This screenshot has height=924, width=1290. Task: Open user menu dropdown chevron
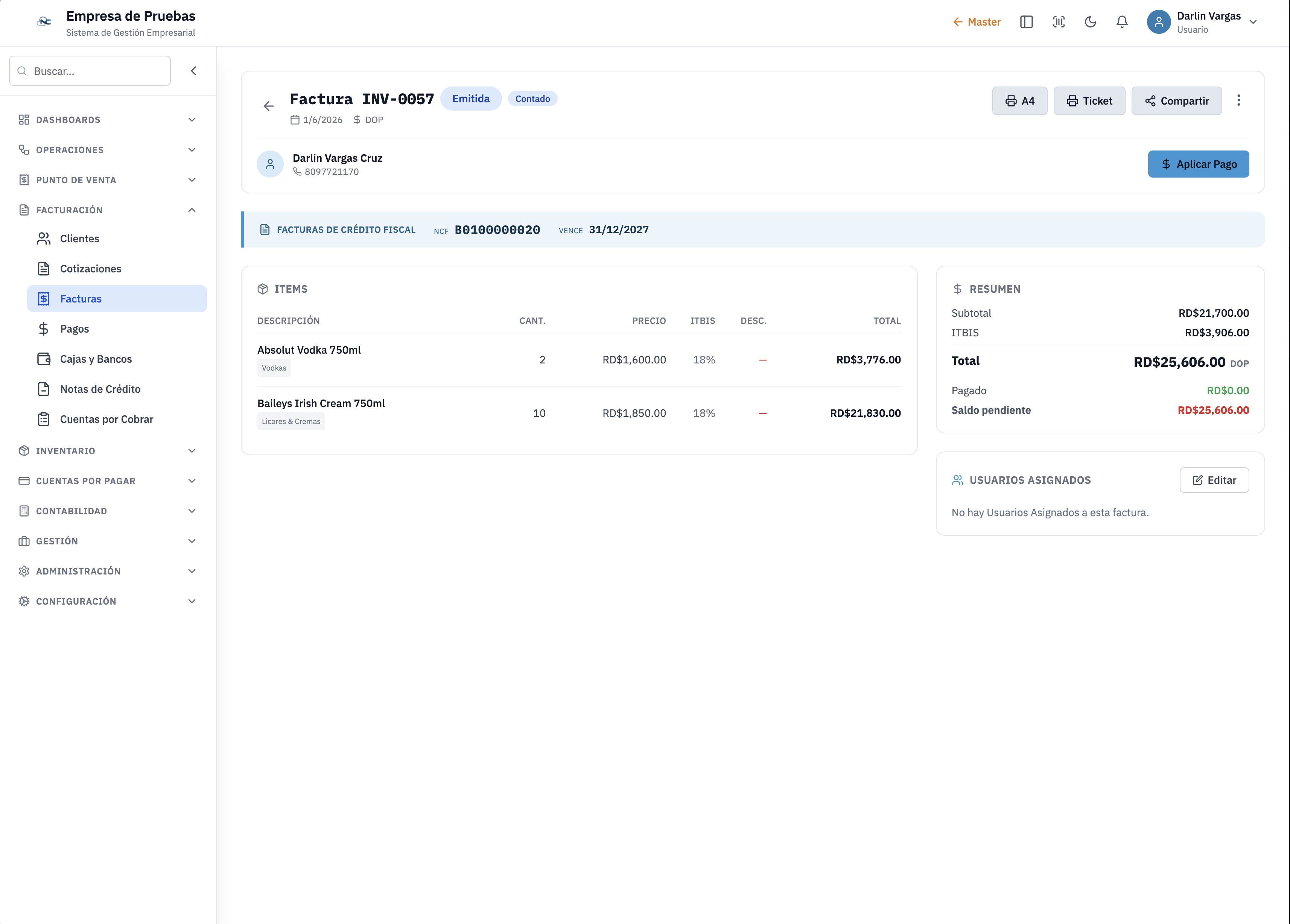click(1253, 22)
